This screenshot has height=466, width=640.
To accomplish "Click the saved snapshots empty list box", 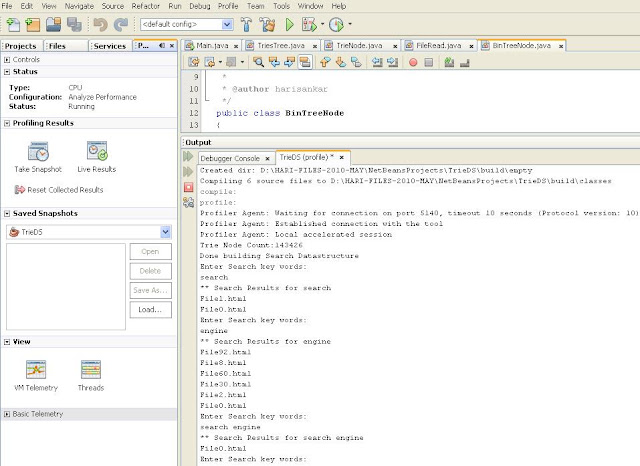I will pos(66,286).
